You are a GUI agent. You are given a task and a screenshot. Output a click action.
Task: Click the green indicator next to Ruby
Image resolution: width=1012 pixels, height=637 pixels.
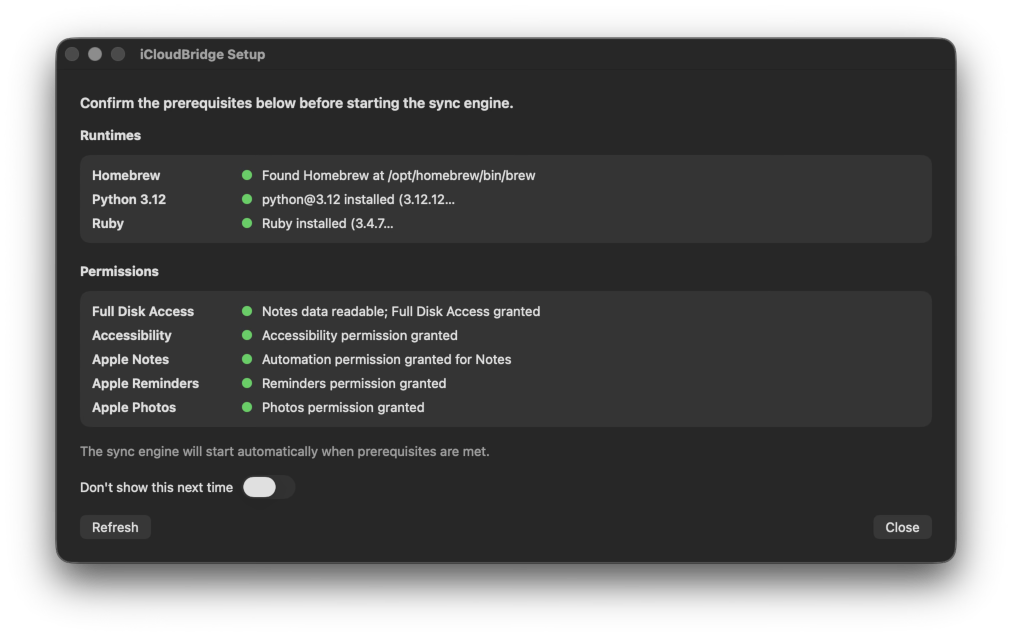(247, 223)
